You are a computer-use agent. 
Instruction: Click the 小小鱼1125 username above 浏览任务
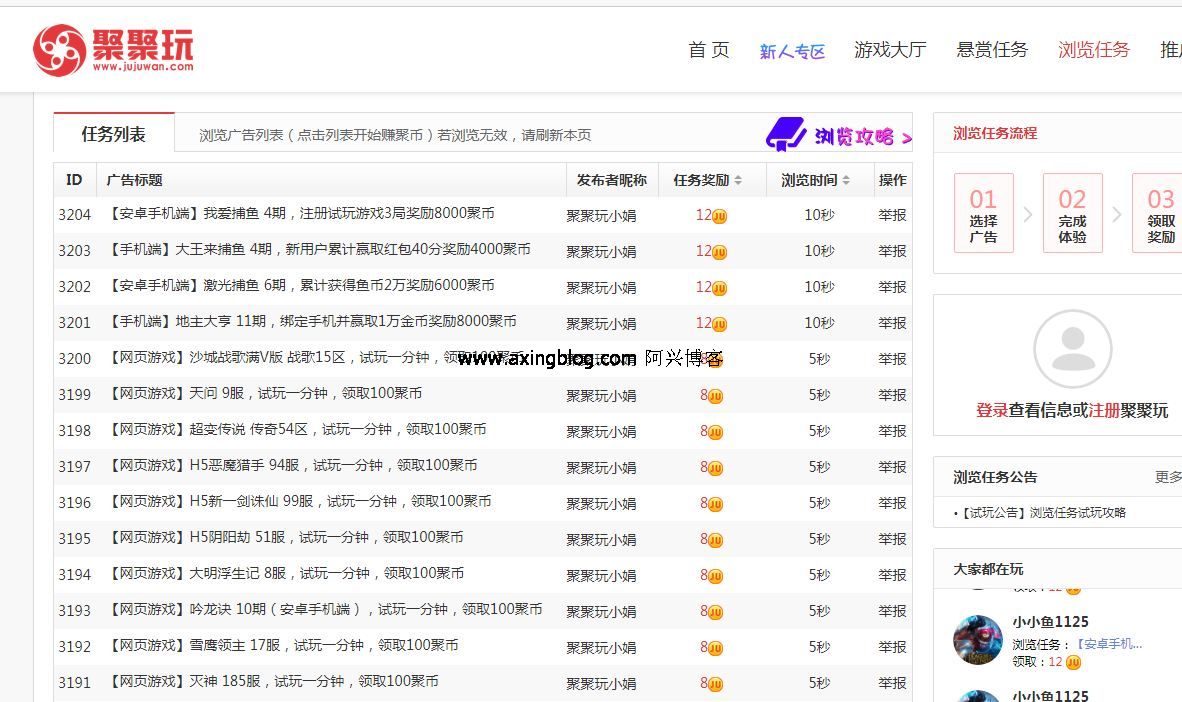point(1050,622)
